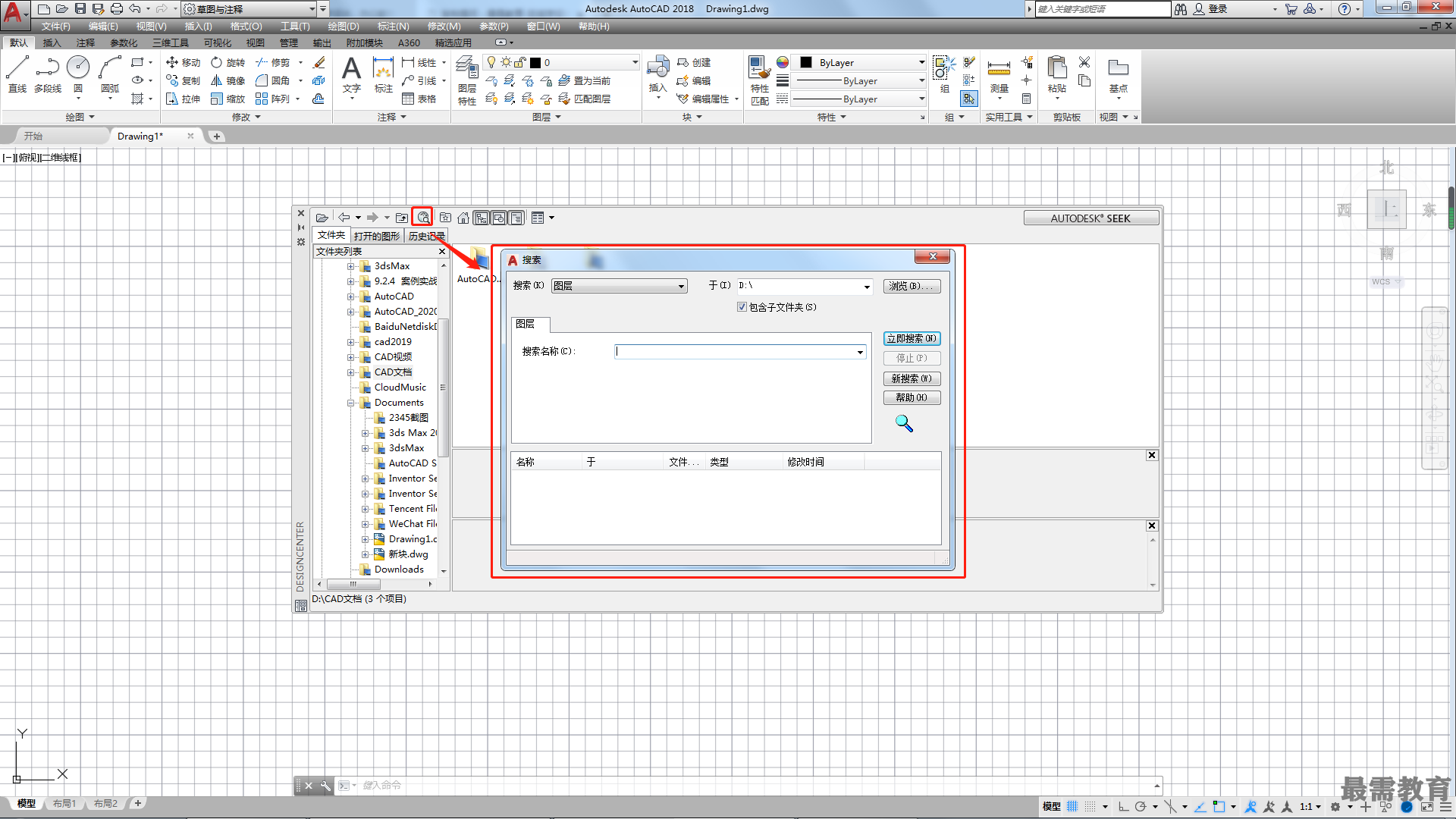
Task: Click the Scale (缩放) tool
Action: (x=228, y=99)
